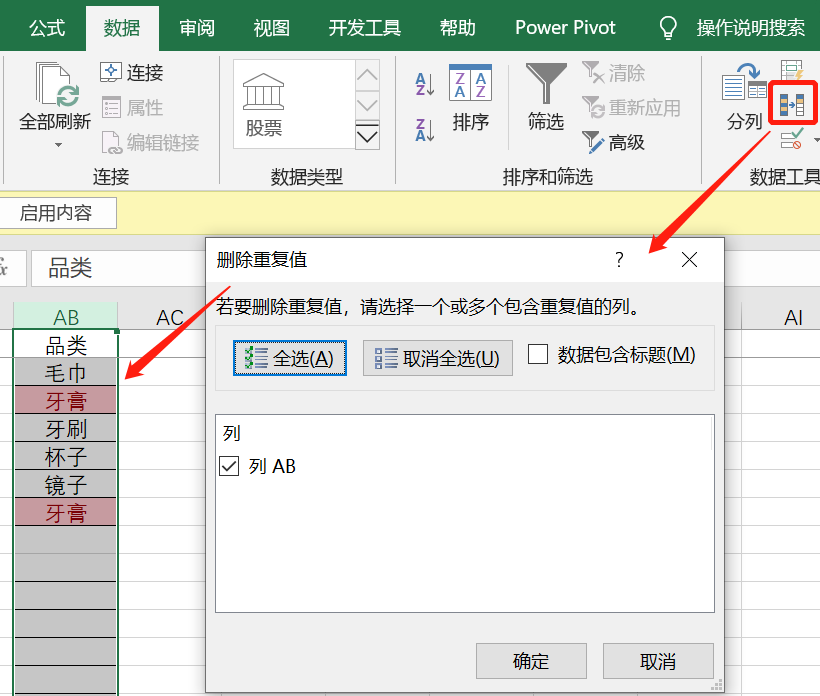Click the Refresh All icon

[x=56, y=84]
